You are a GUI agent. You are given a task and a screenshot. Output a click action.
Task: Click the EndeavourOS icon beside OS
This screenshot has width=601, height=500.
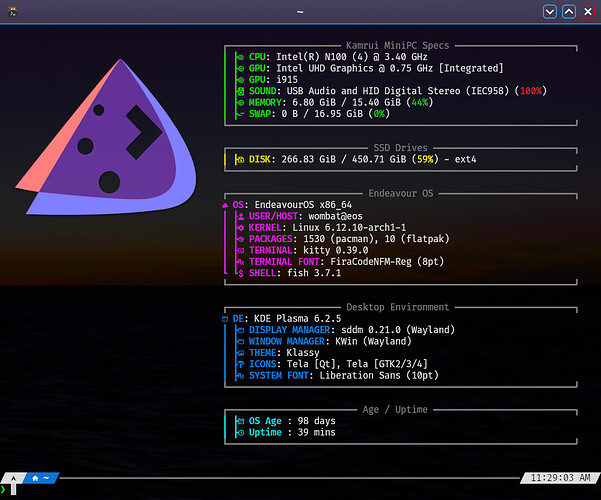pos(225,204)
